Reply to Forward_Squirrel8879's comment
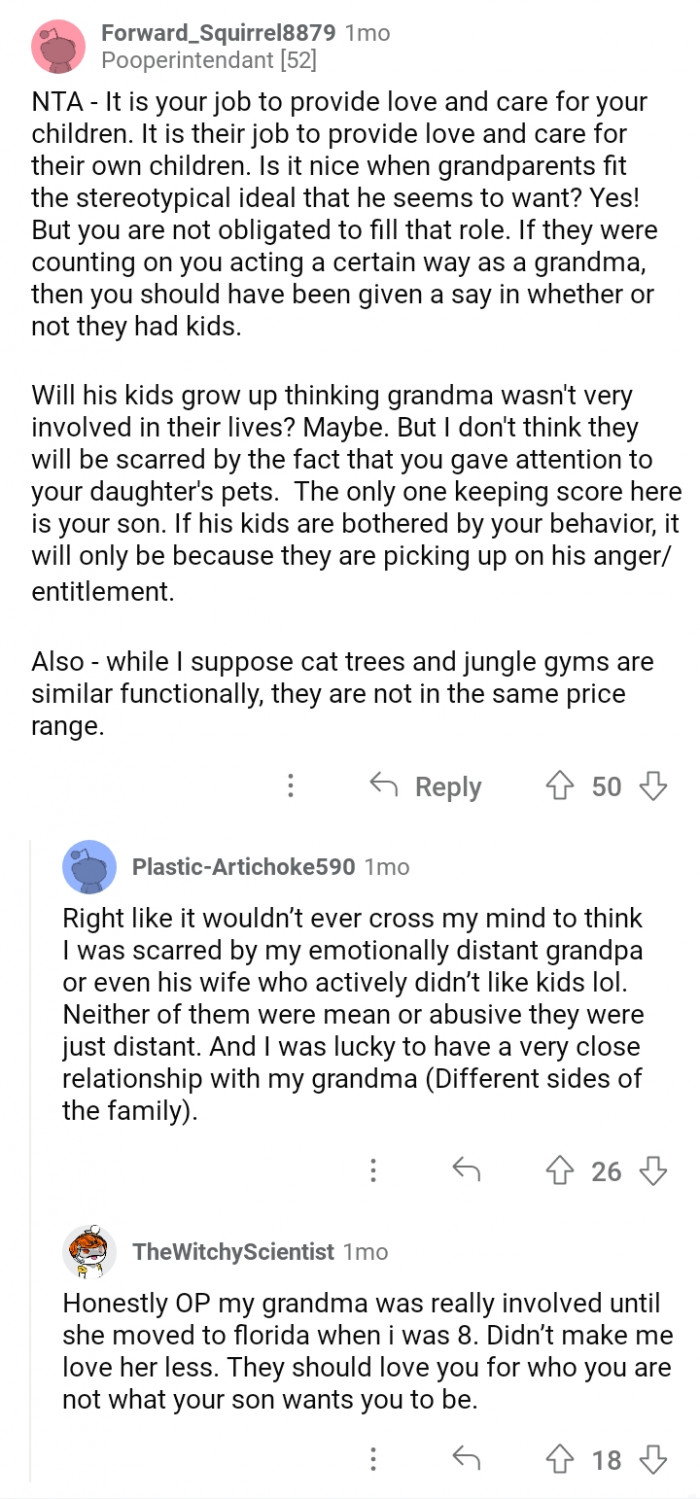Image resolution: width=700 pixels, height=1499 pixels. [x=426, y=787]
